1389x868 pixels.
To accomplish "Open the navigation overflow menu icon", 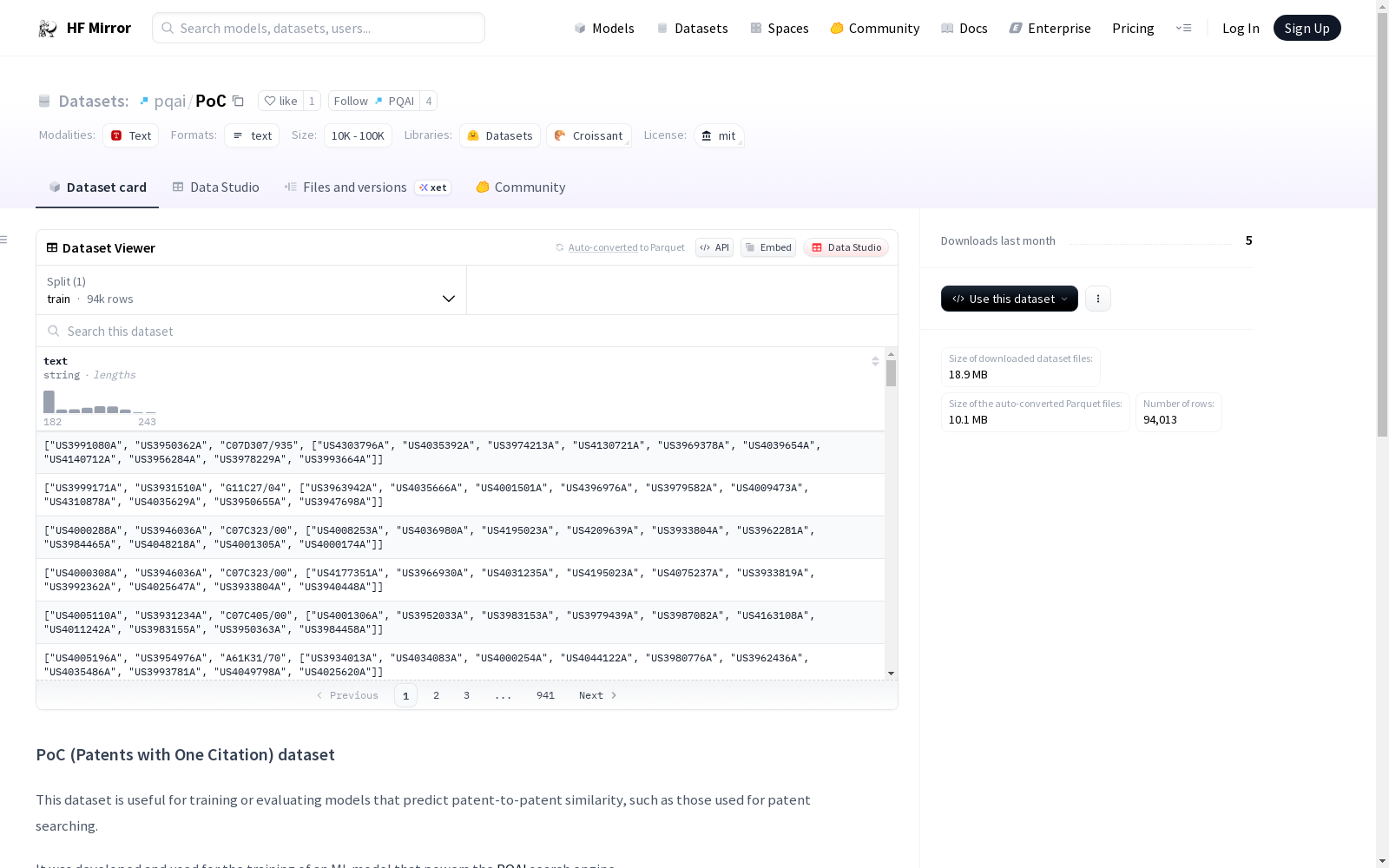I will pos(1183,28).
